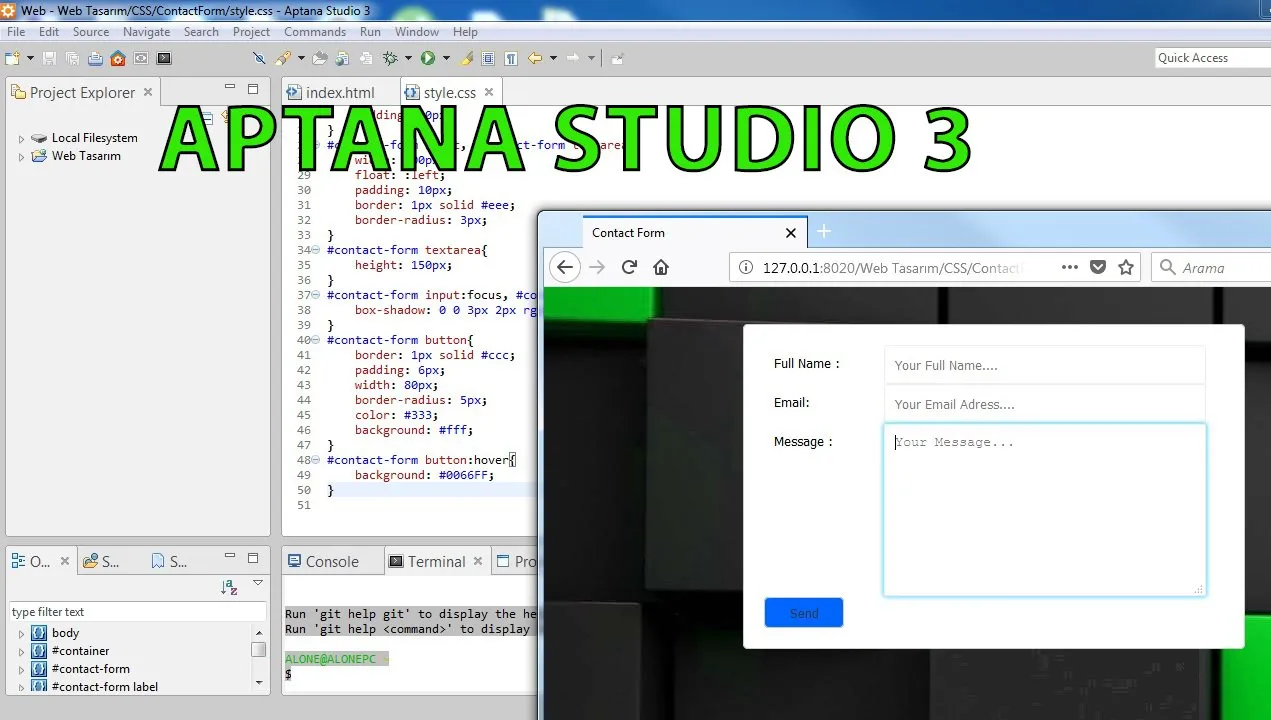
Task: Select the Web Tasarım project
Action: 86,156
